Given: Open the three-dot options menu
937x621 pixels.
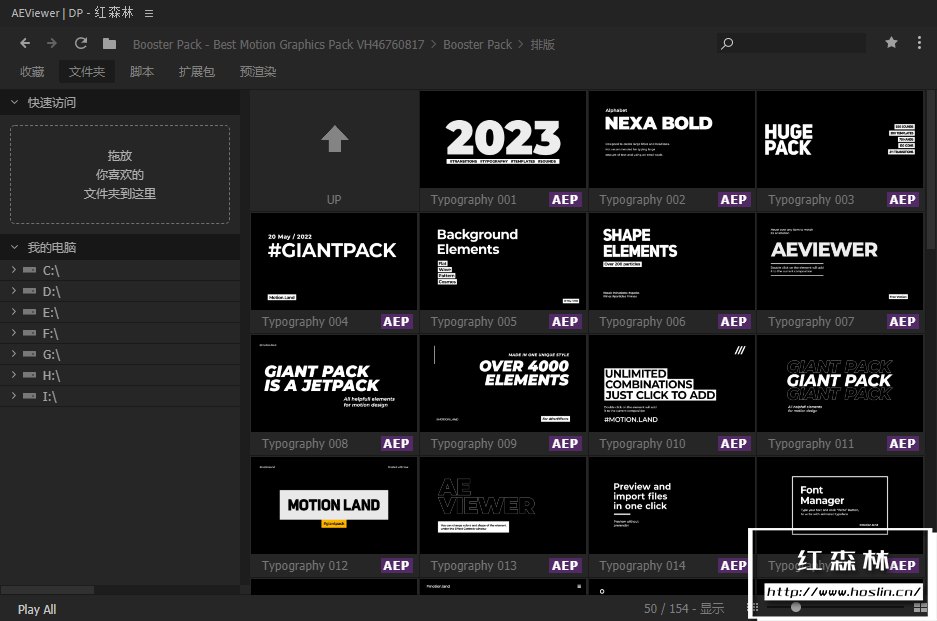Looking at the screenshot, I should coord(919,42).
